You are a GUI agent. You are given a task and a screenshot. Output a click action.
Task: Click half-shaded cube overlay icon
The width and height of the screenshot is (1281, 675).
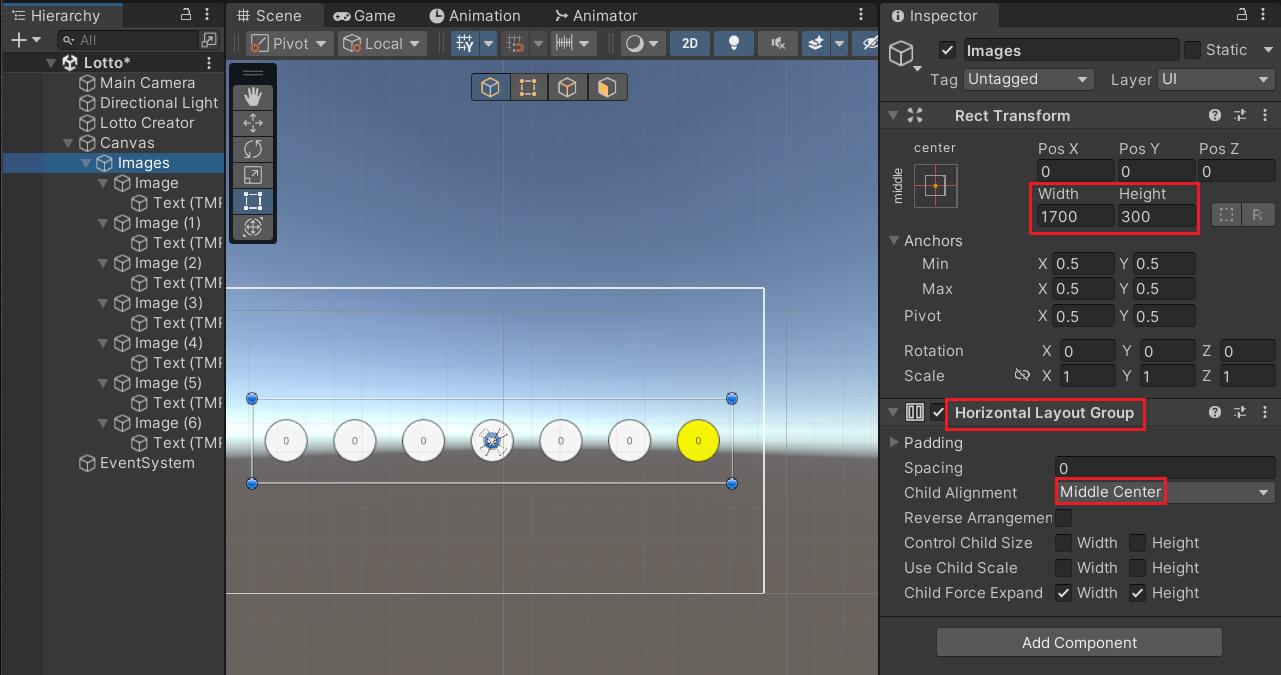pyautogui.click(x=606, y=88)
